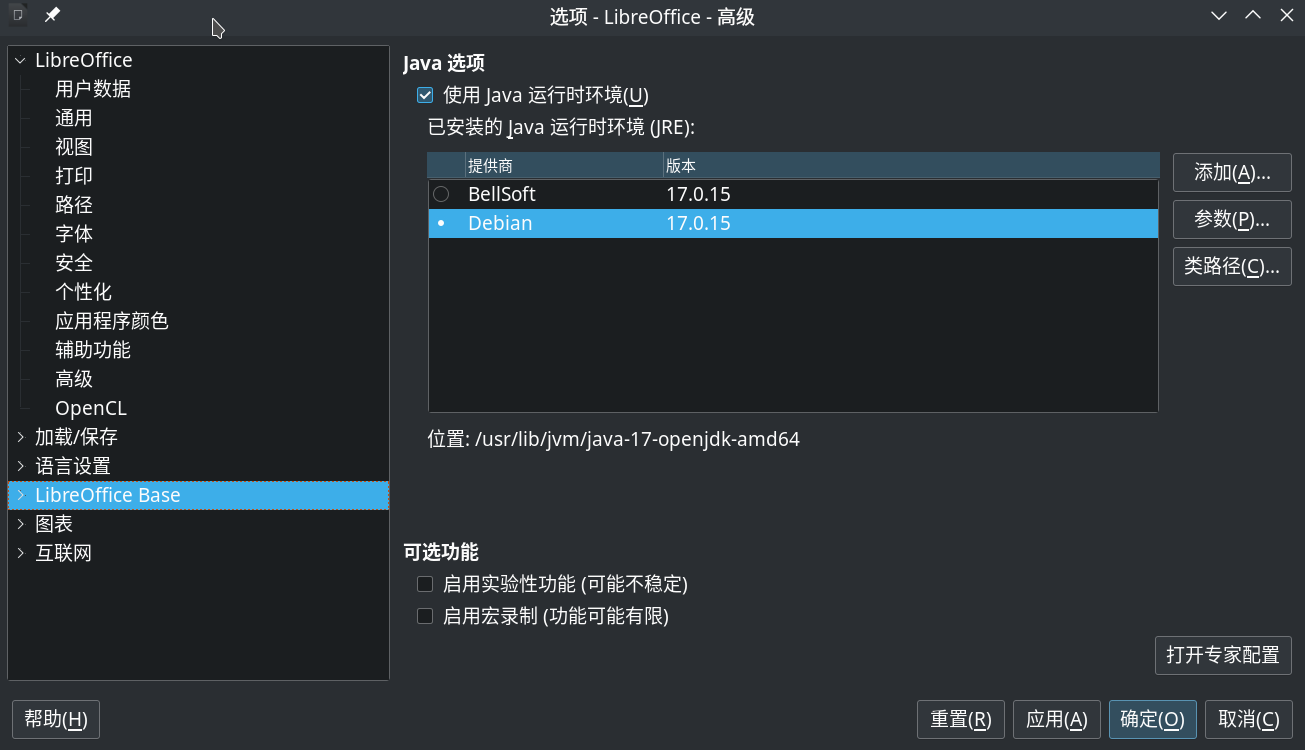The image size is (1305, 750).
Task: Click the 类路径(C)... button
Action: coord(1232,267)
